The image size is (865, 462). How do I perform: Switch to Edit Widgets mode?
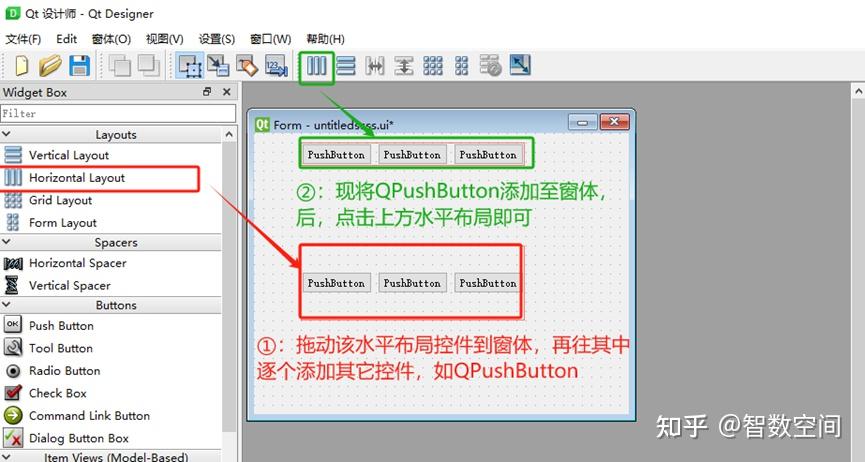[x=190, y=66]
